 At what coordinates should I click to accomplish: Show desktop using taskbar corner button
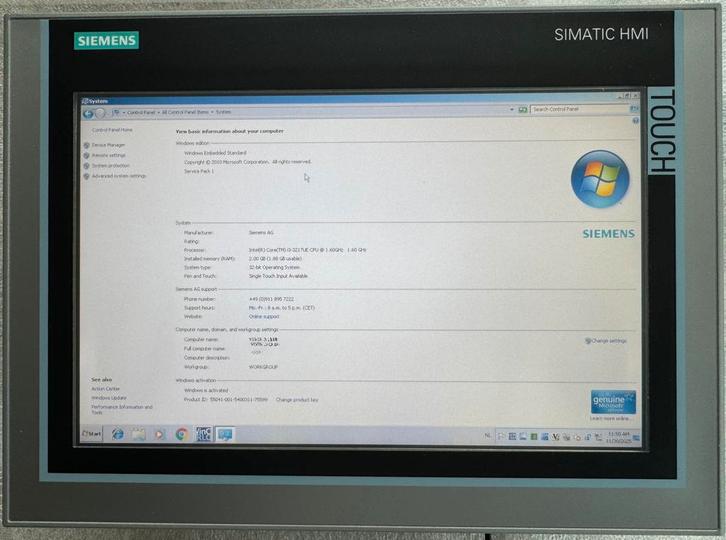pyautogui.click(x=637, y=438)
